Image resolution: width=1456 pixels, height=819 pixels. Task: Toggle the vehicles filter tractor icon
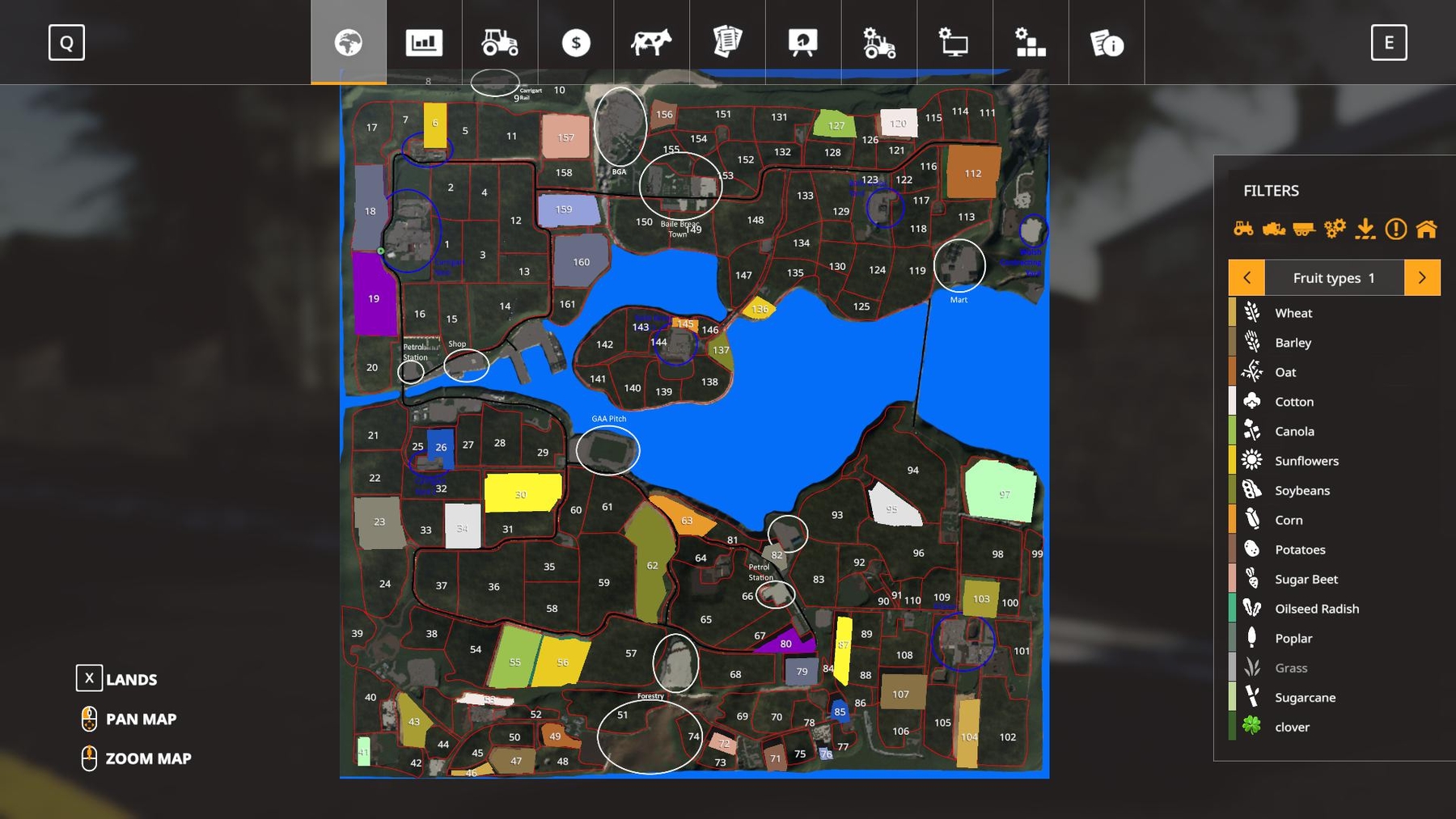coord(1243,230)
